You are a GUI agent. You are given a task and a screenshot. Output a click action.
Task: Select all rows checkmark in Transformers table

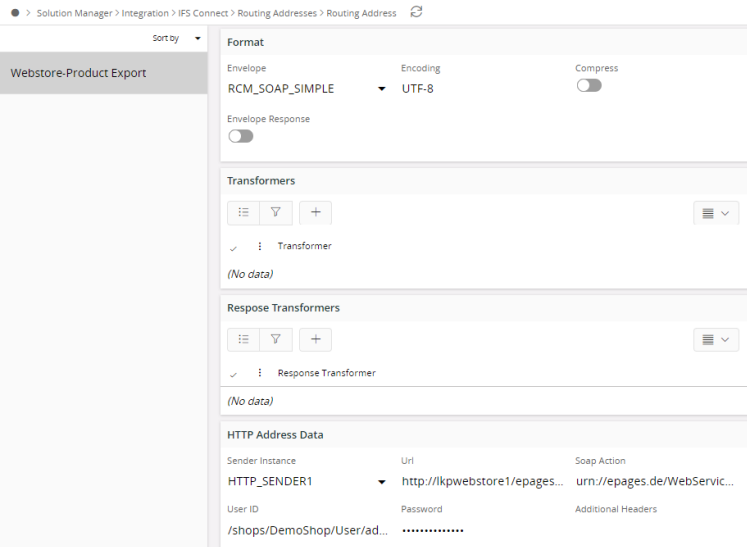[x=234, y=247]
